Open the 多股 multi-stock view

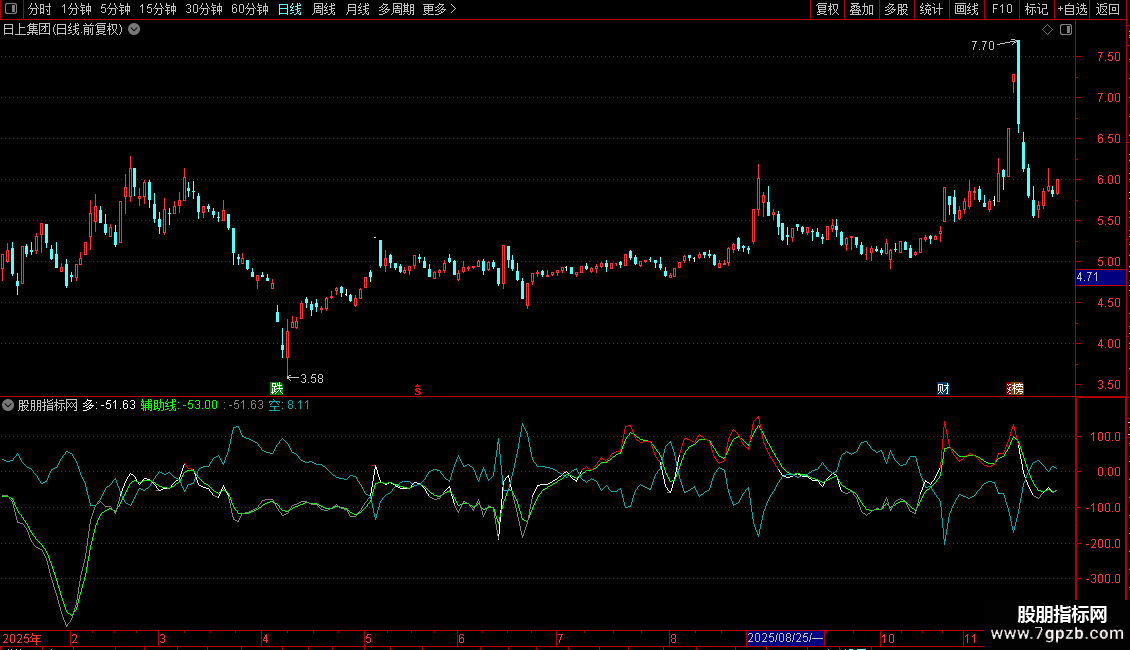[x=896, y=9]
